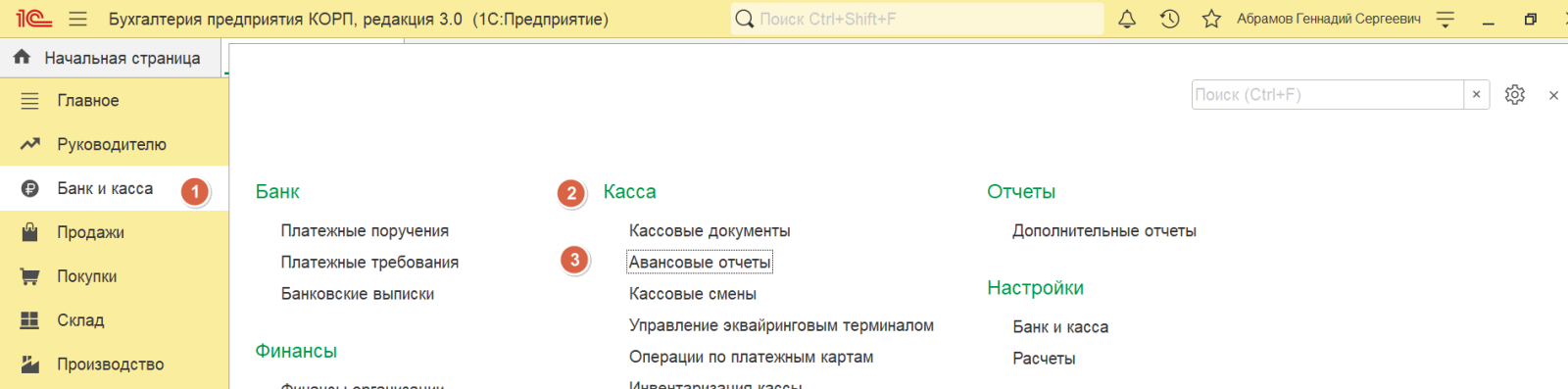Open the favorites star
This screenshot has height=389, width=1568.
(1211, 19)
